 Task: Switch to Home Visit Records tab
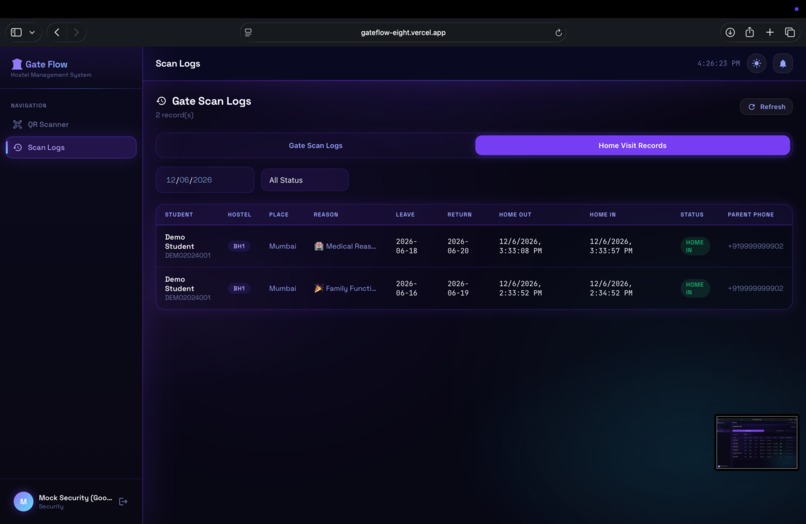632,146
